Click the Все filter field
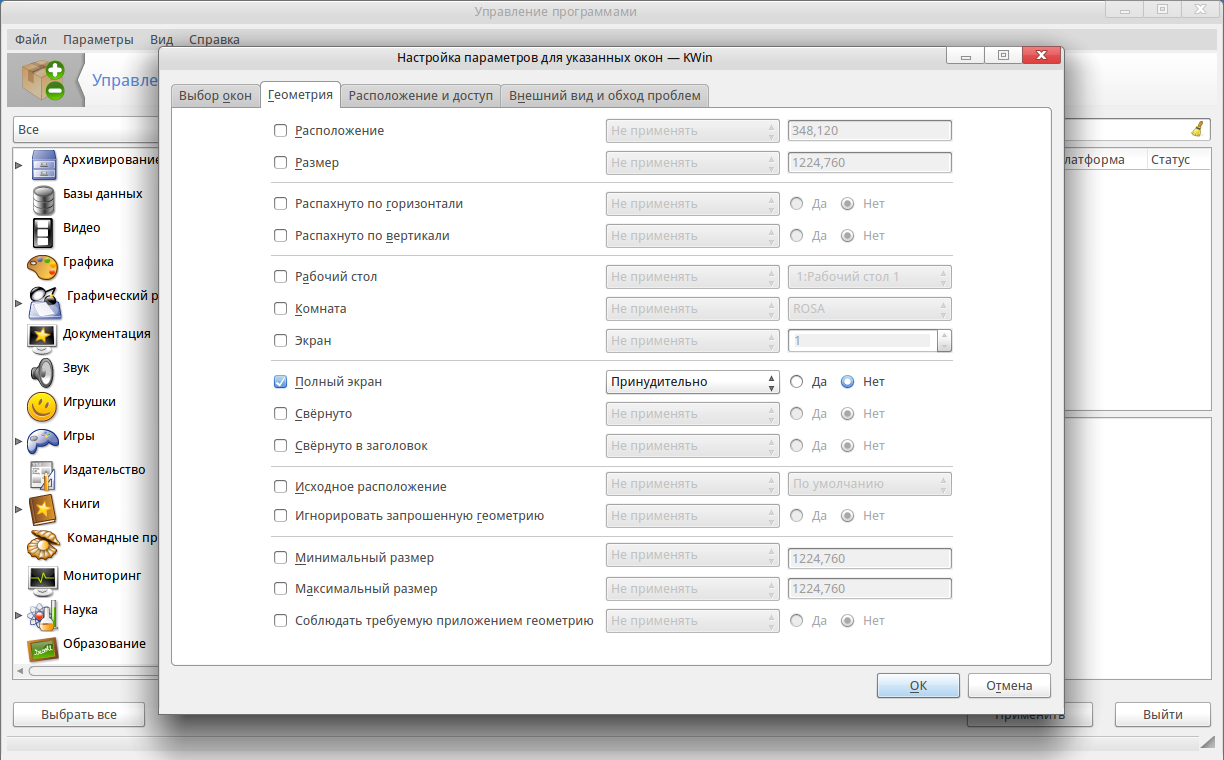This screenshot has height=760, width=1224. 86,130
